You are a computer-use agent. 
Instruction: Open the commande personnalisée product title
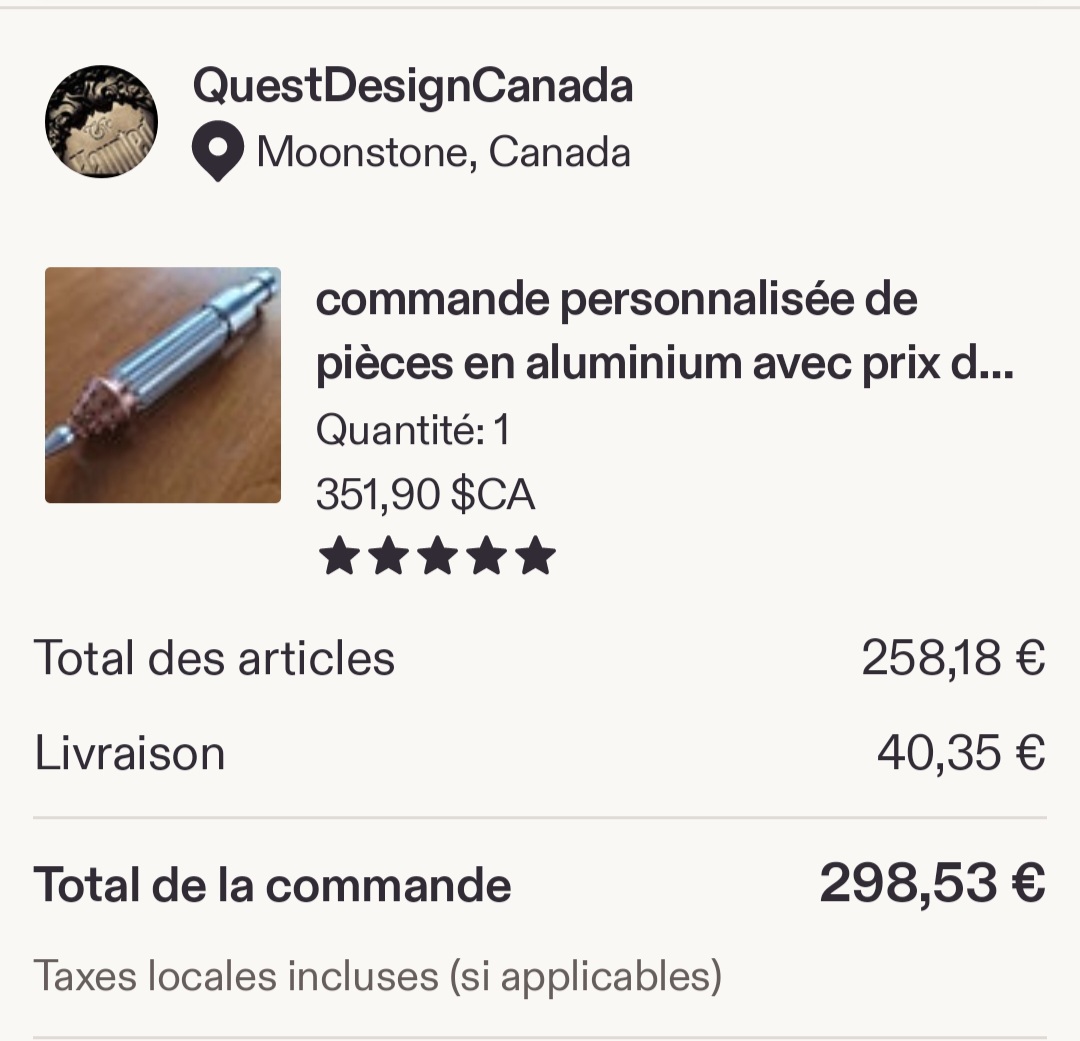coord(665,333)
